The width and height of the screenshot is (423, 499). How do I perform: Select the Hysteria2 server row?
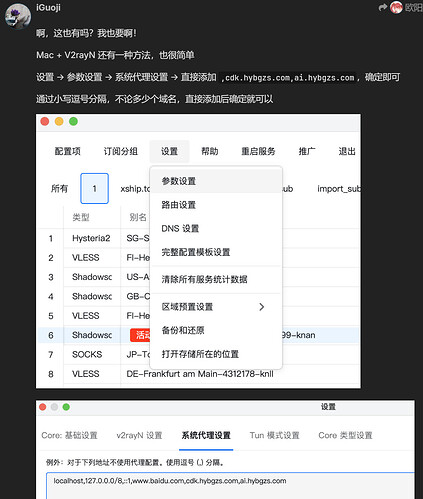pos(198,238)
